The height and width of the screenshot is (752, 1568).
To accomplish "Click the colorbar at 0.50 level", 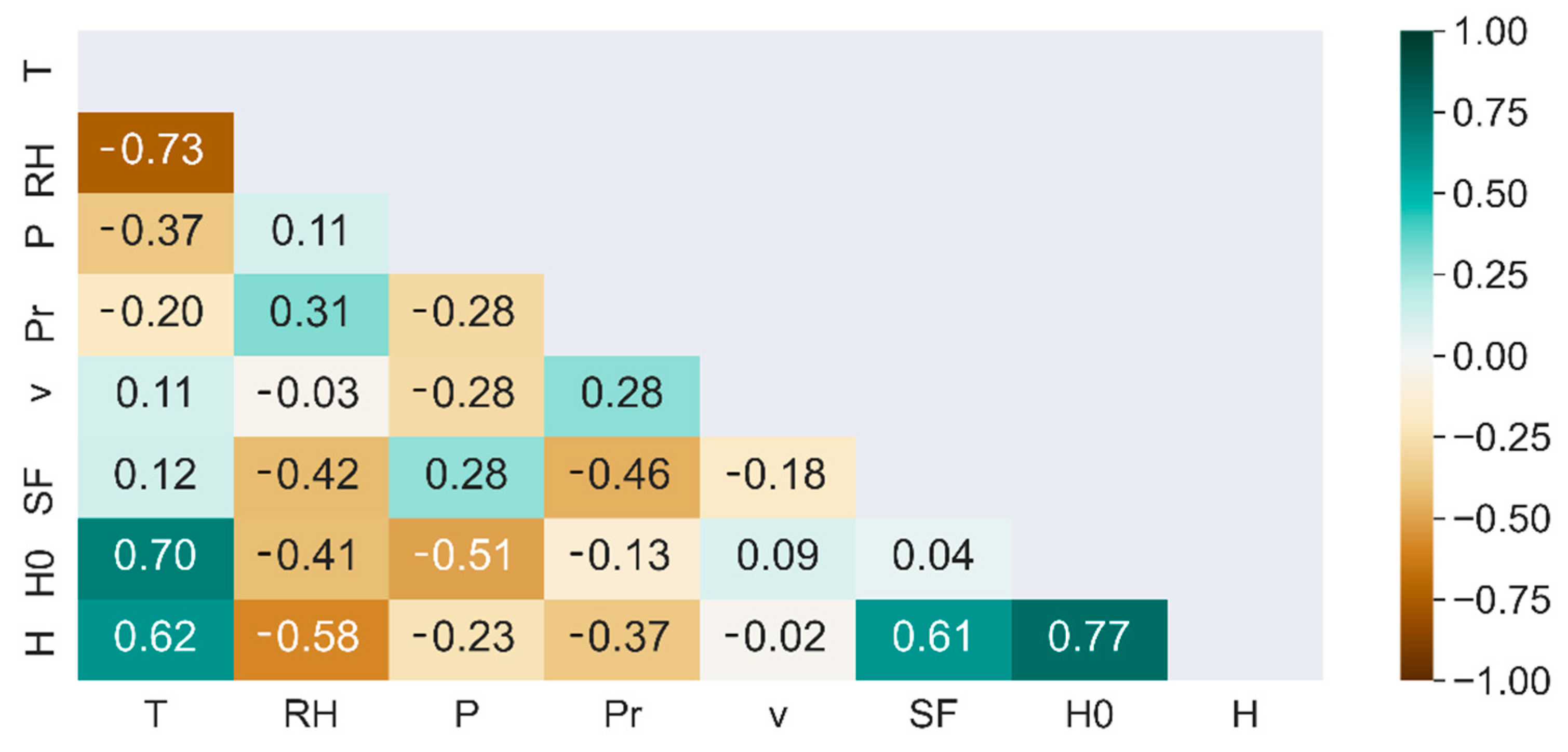I will [x=1416, y=194].
